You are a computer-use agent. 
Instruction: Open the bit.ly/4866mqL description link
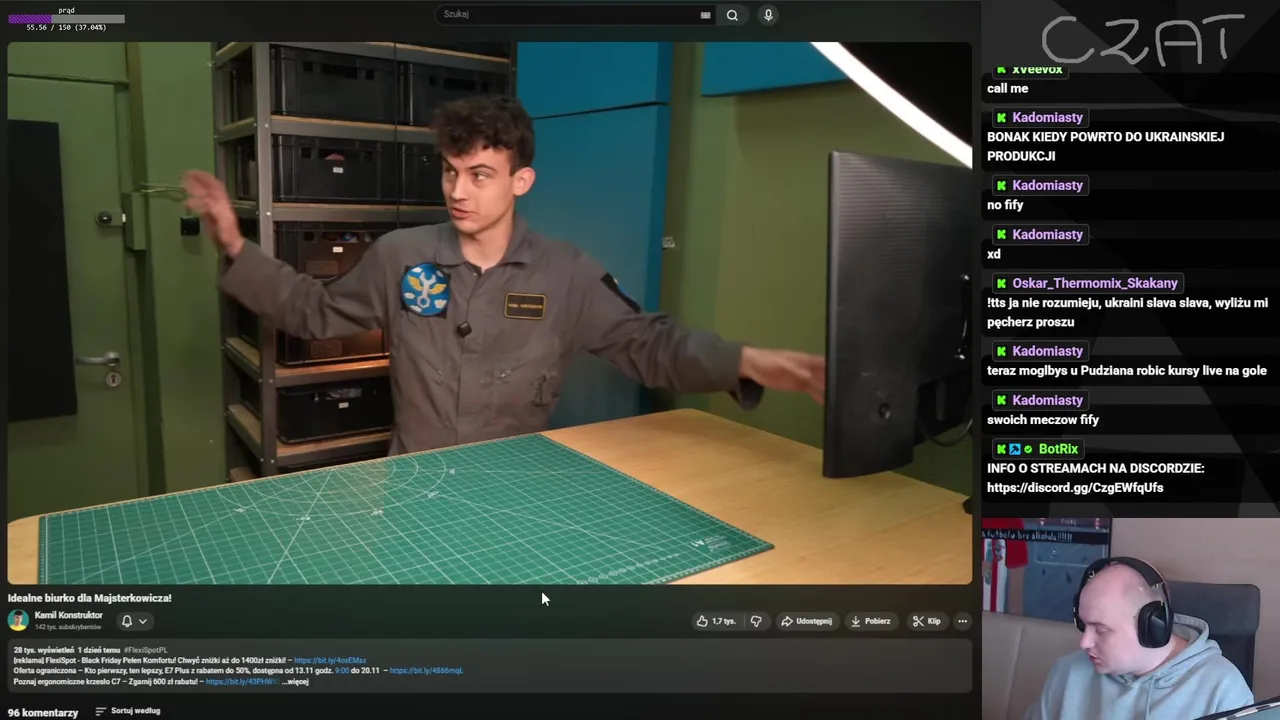click(x=426, y=671)
